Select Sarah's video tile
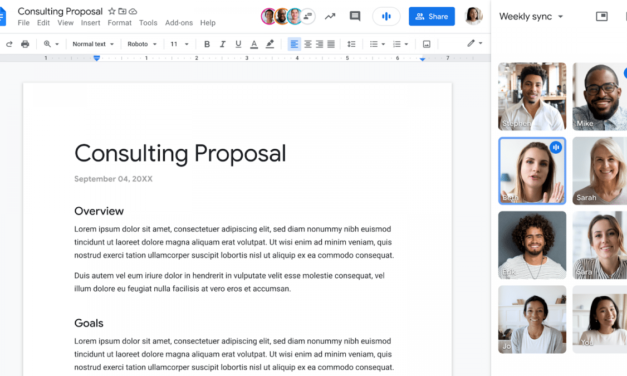Viewport: 627px width, 376px height. coord(599,171)
